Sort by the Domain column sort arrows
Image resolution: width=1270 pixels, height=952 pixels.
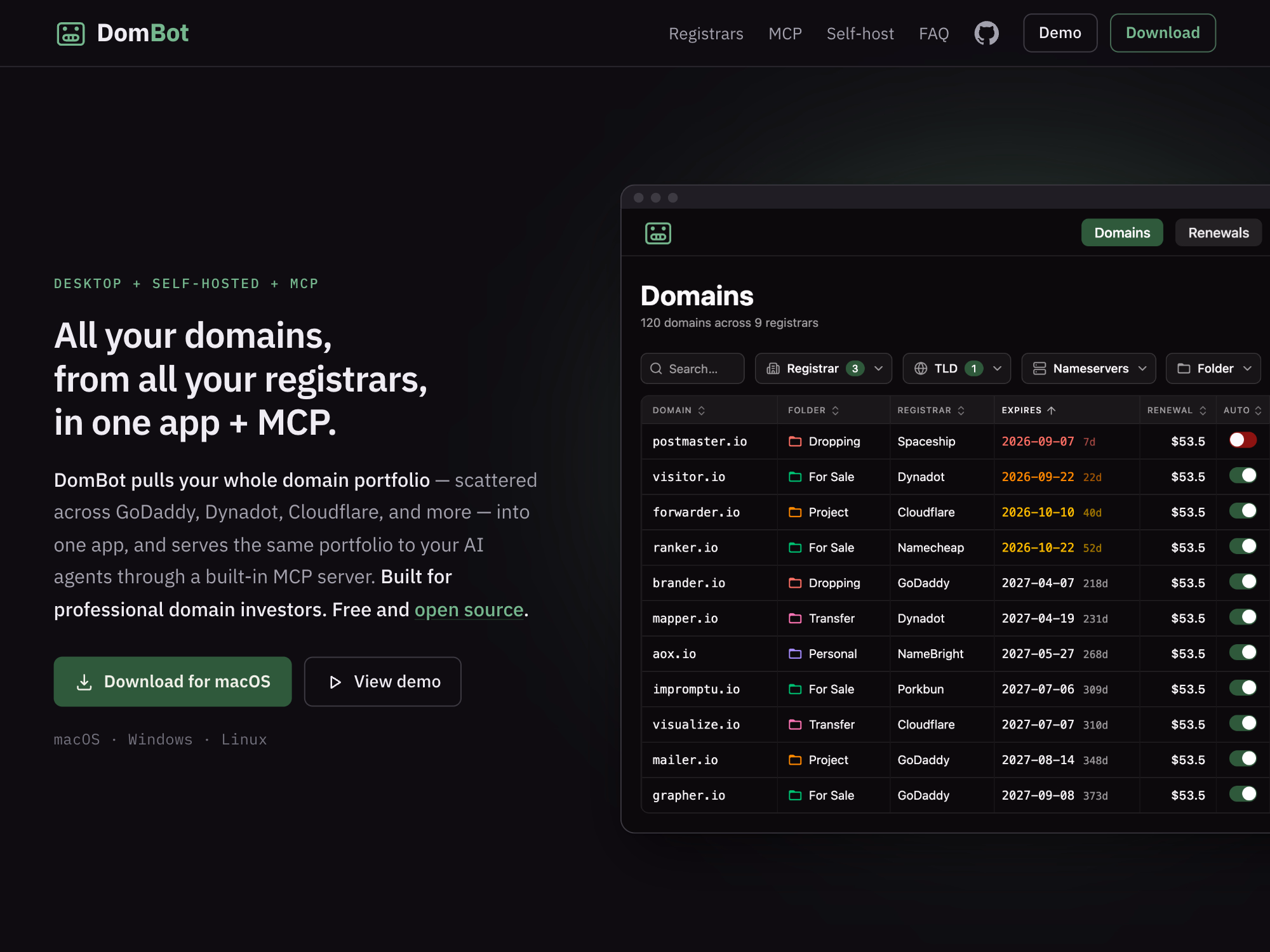pyautogui.click(x=701, y=411)
